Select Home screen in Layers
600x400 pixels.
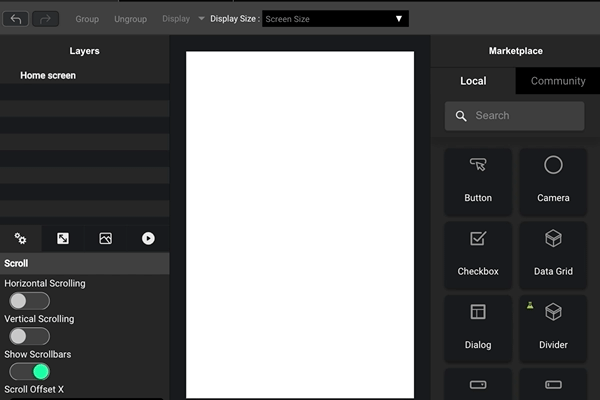click(48, 75)
